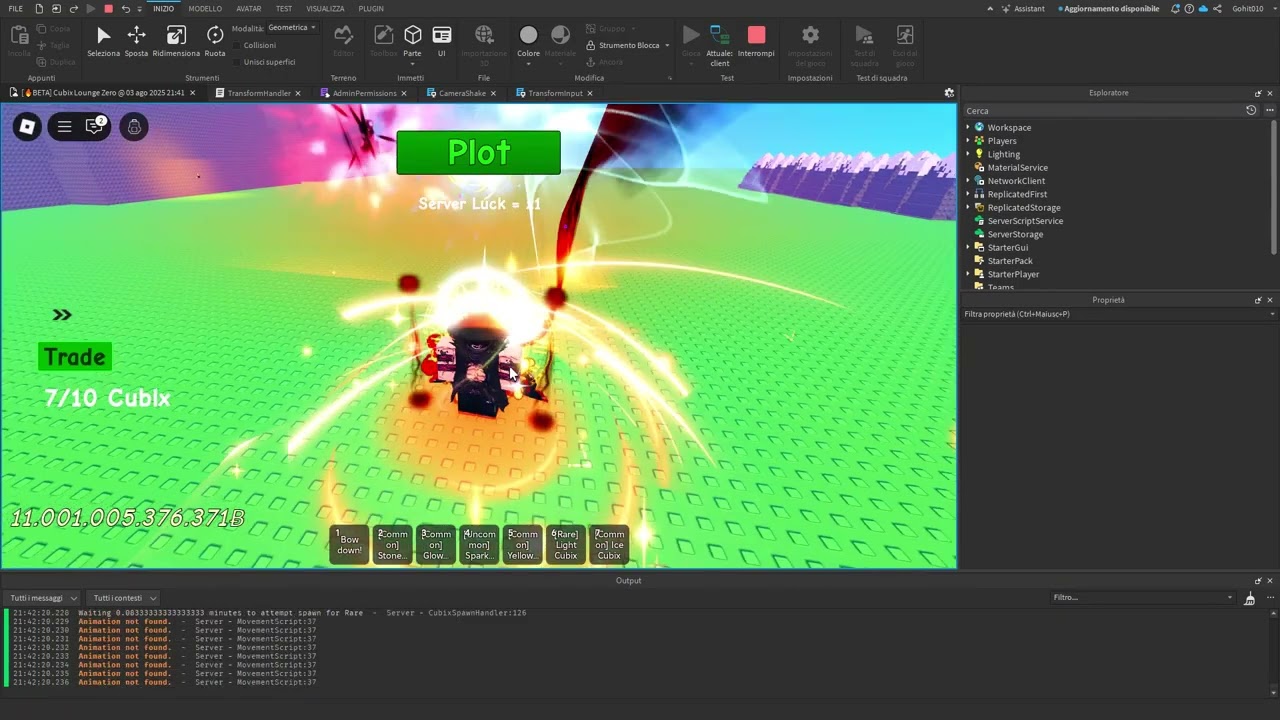This screenshot has width=1280, height=720.
Task: Open the Assistant panel
Action: (x=1022, y=9)
